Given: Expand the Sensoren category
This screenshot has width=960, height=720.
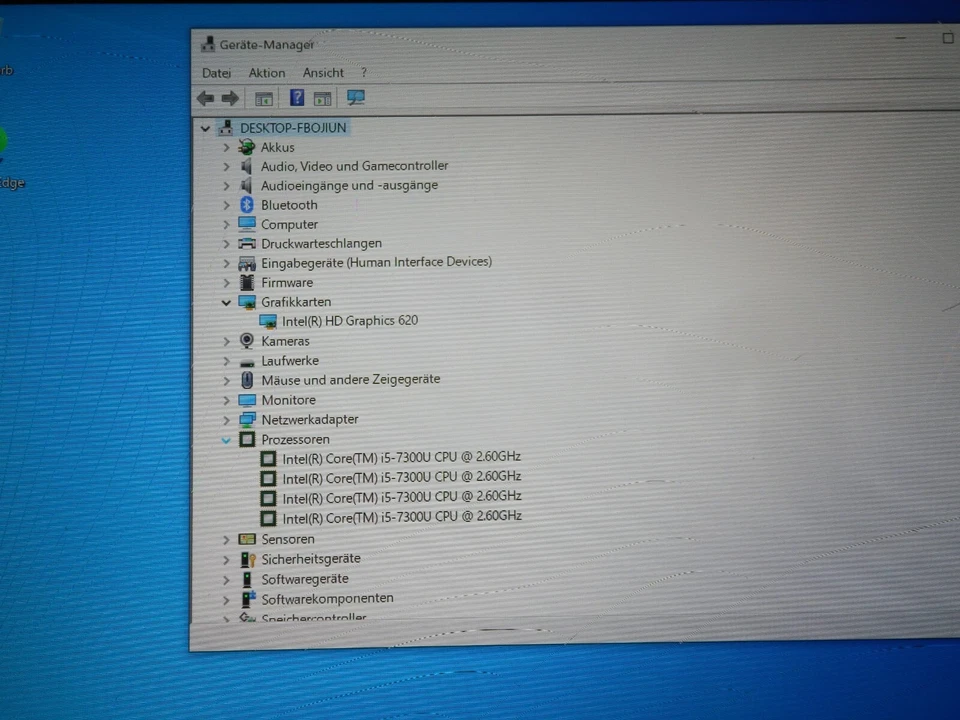Looking at the screenshot, I should coord(227,539).
